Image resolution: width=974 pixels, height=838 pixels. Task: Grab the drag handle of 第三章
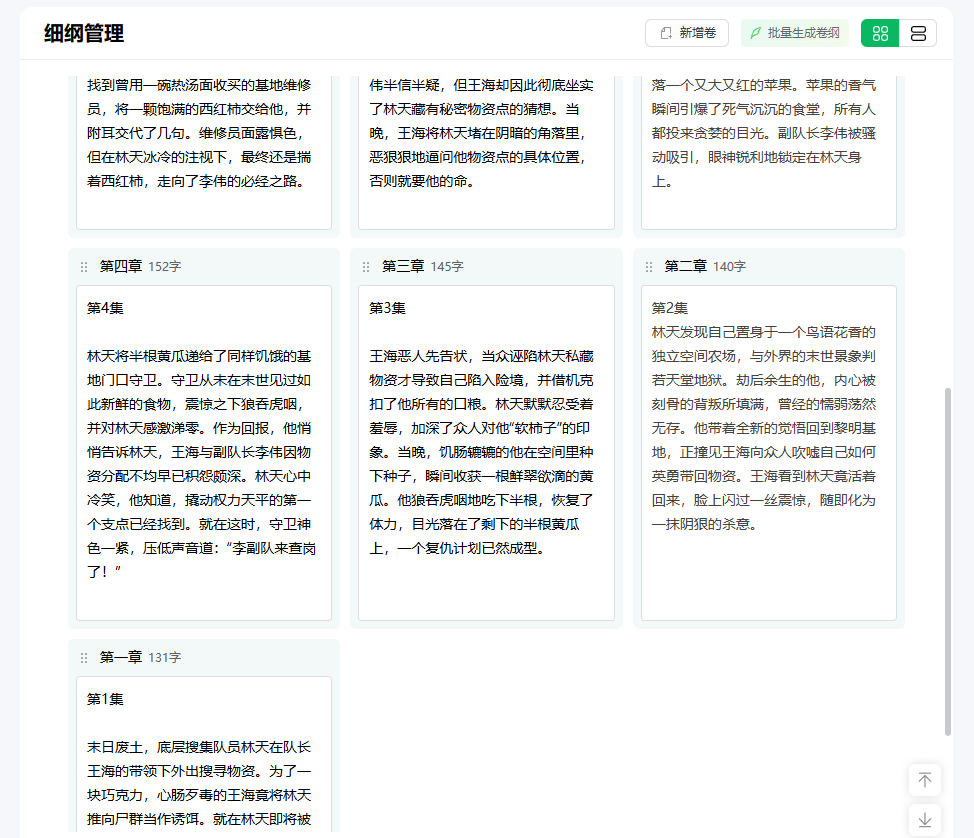click(x=366, y=266)
